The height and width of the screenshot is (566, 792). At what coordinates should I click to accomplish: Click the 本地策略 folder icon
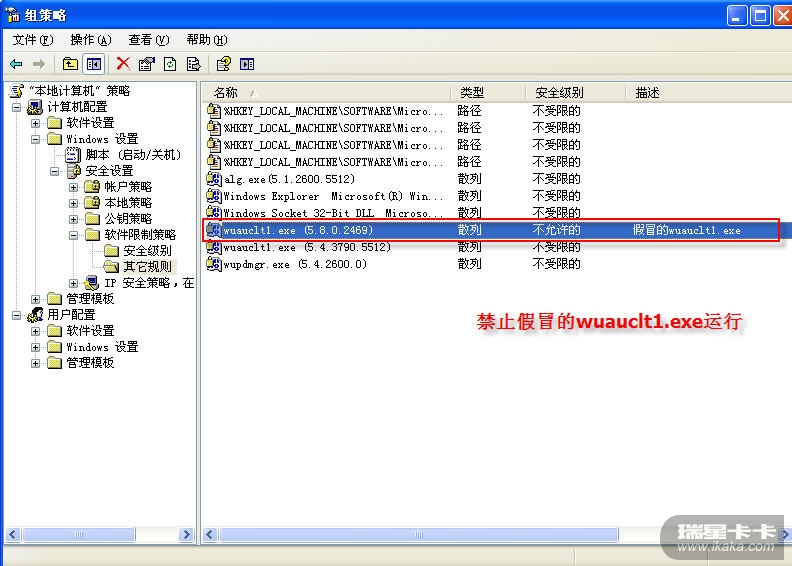click(x=92, y=202)
